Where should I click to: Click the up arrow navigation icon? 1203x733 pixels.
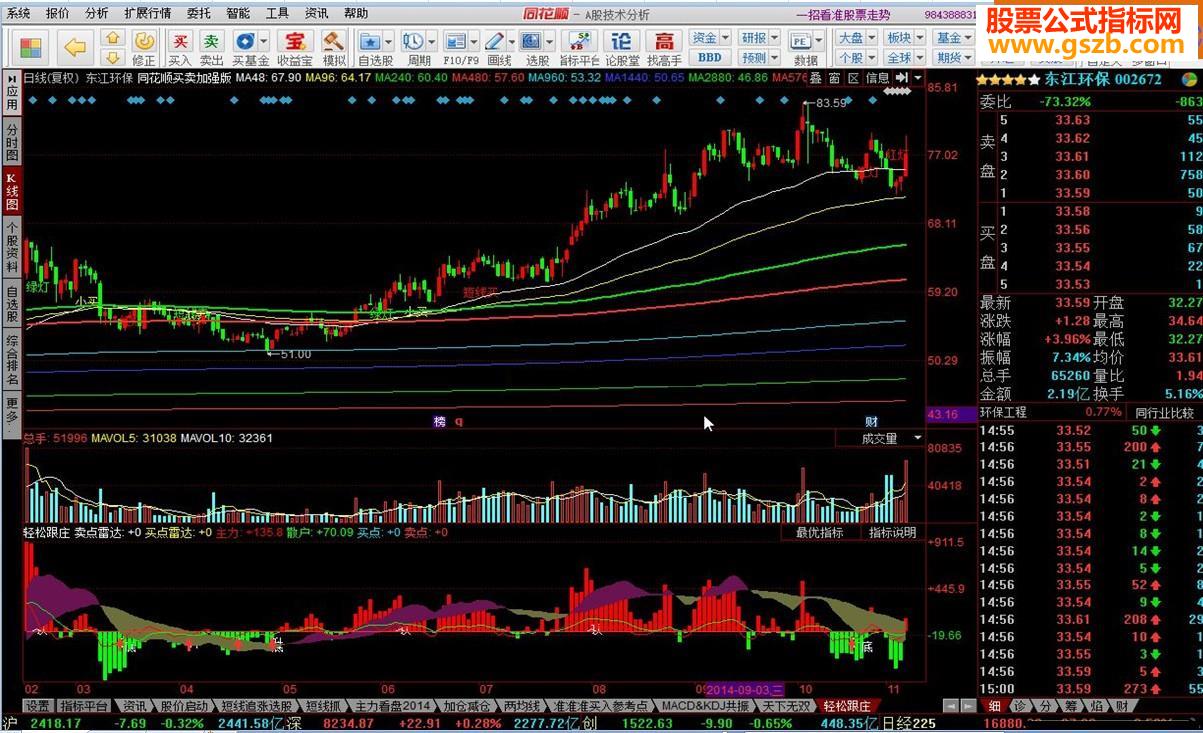click(113, 38)
